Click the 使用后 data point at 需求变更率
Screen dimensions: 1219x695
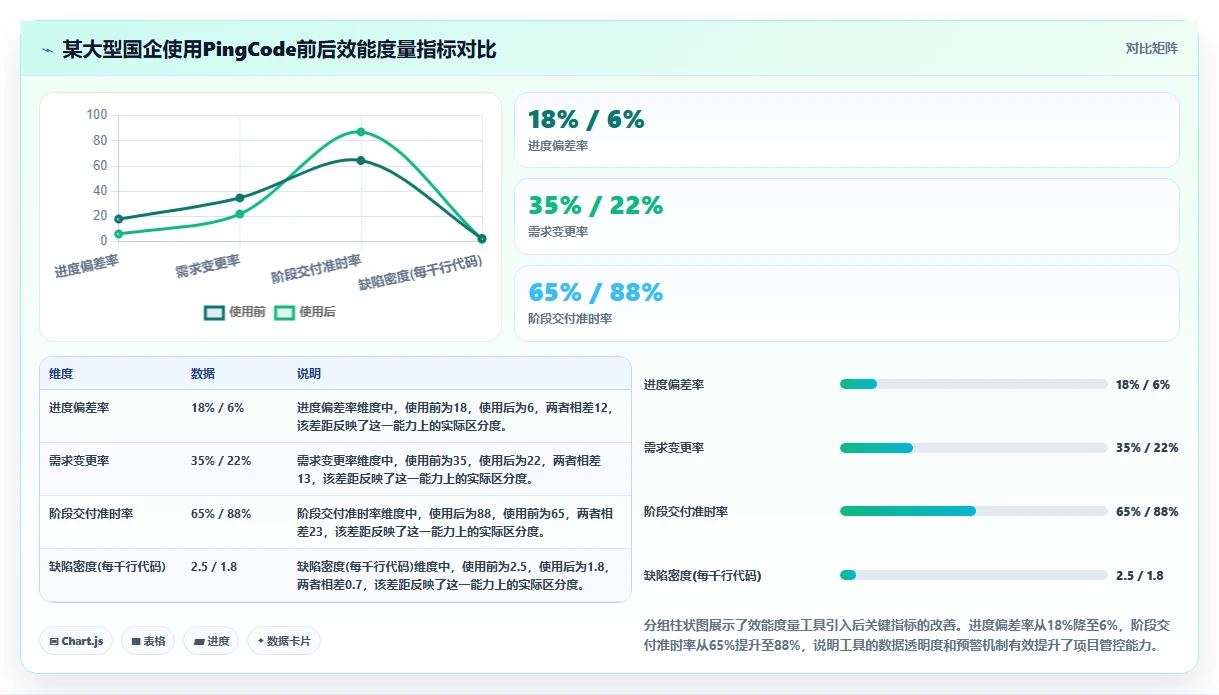(240, 214)
